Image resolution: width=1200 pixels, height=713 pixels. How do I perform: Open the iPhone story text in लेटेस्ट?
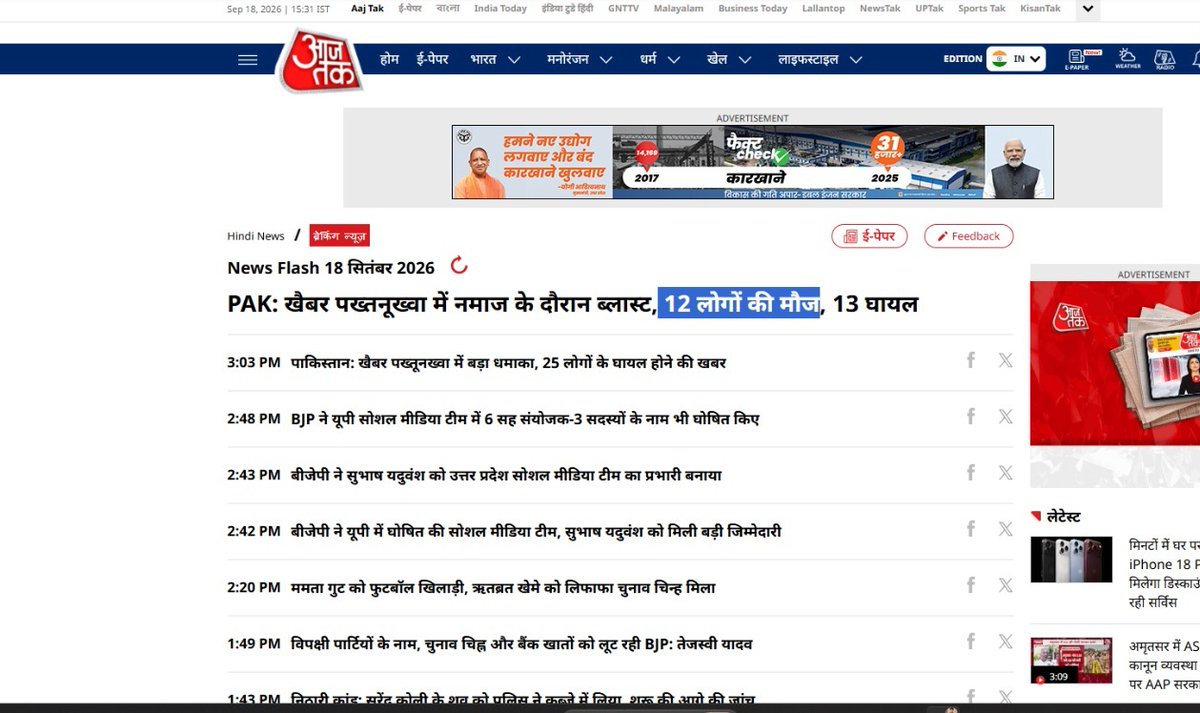click(x=1164, y=574)
